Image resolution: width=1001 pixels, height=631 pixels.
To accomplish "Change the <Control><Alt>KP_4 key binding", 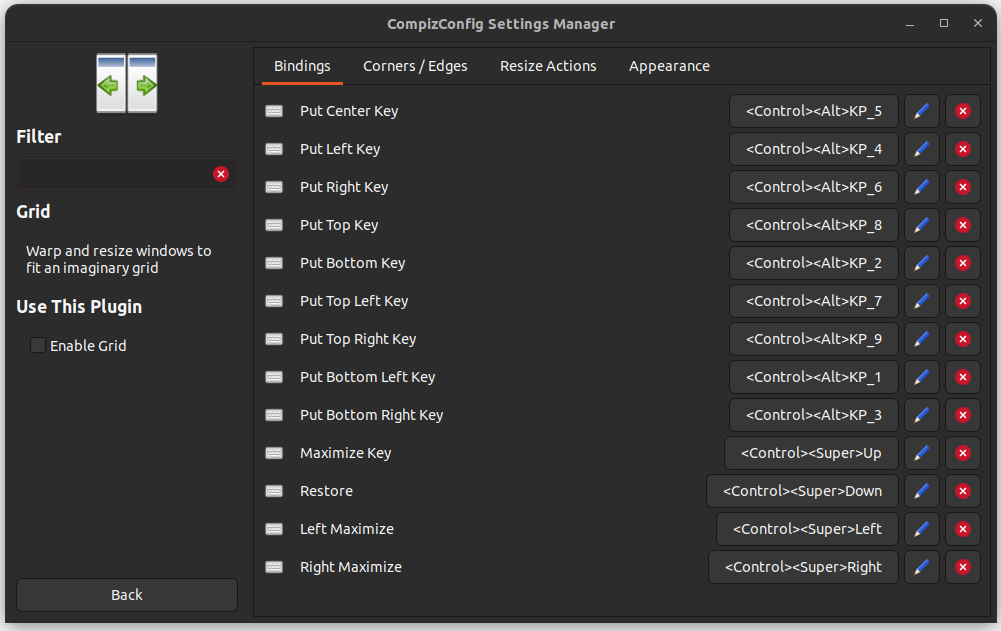I will (x=814, y=149).
